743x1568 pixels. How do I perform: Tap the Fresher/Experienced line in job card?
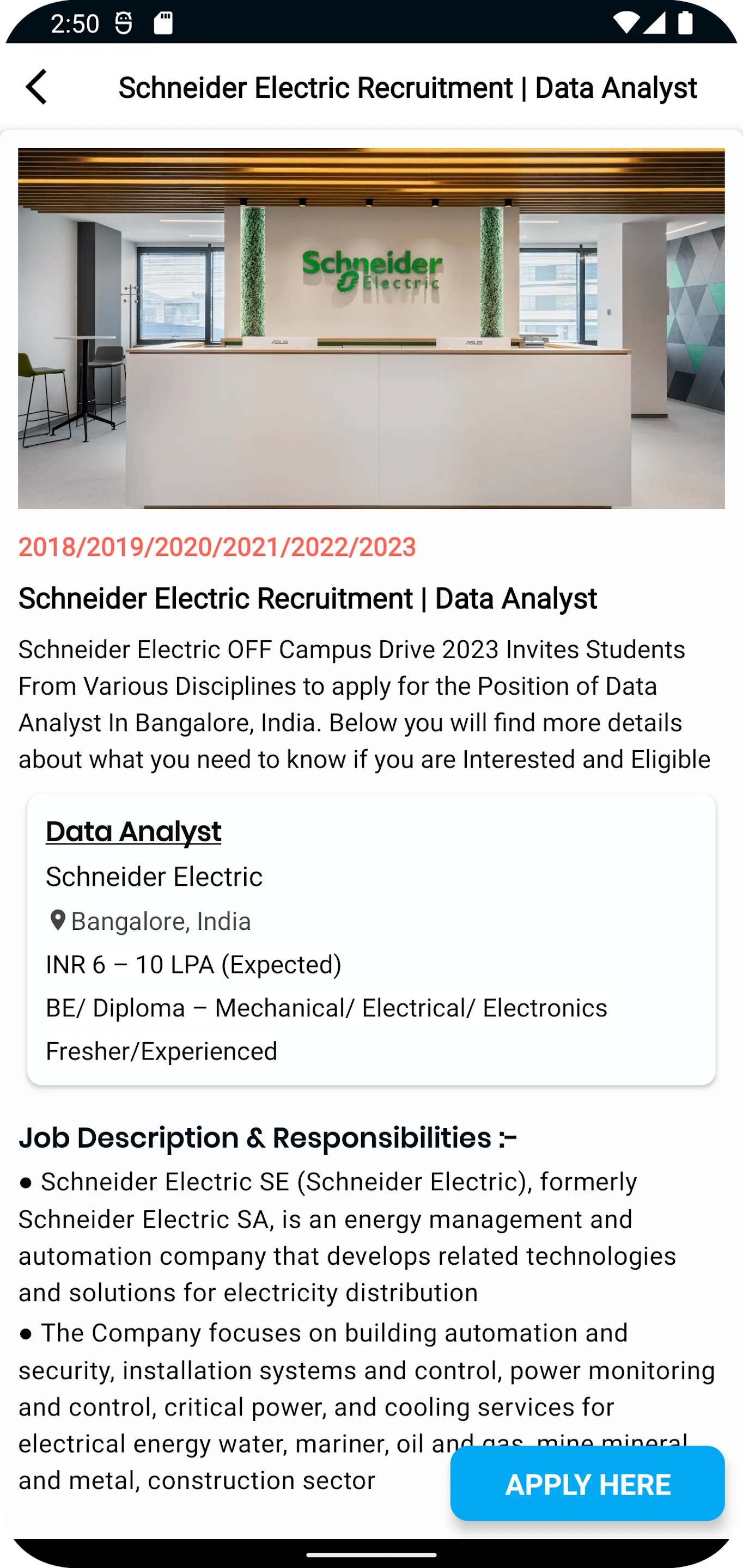(x=161, y=1051)
